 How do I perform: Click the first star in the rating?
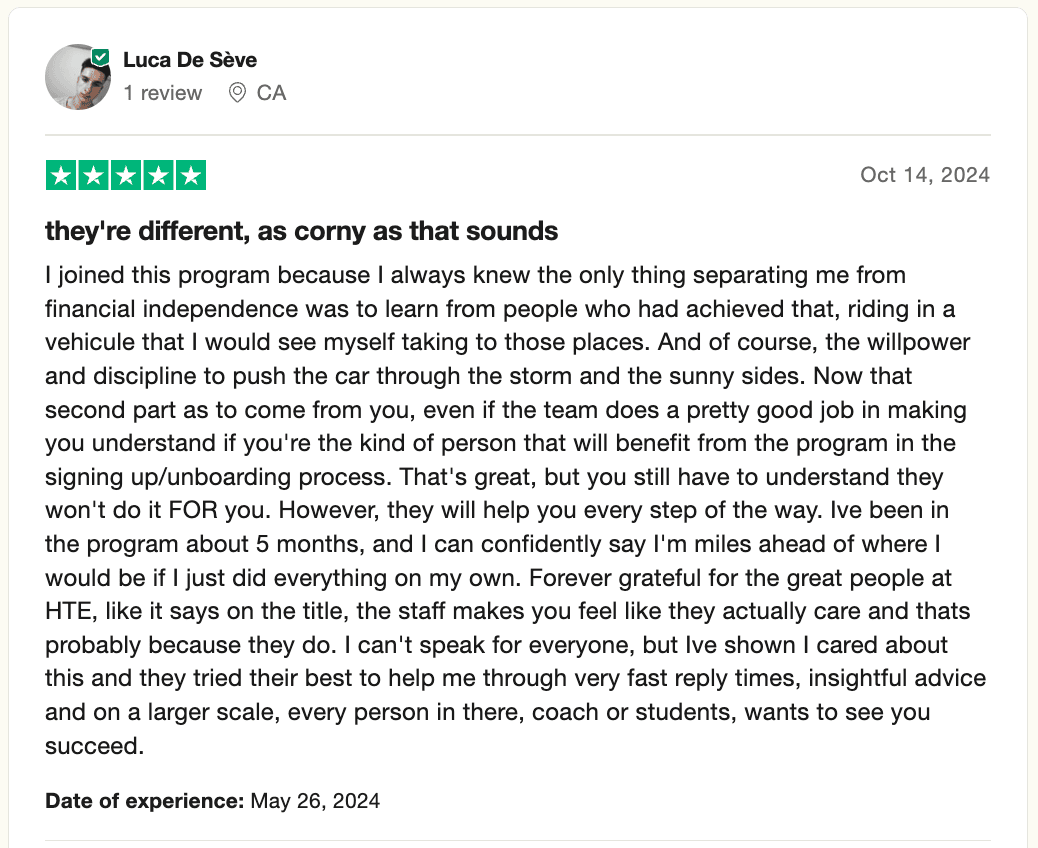tap(61, 176)
